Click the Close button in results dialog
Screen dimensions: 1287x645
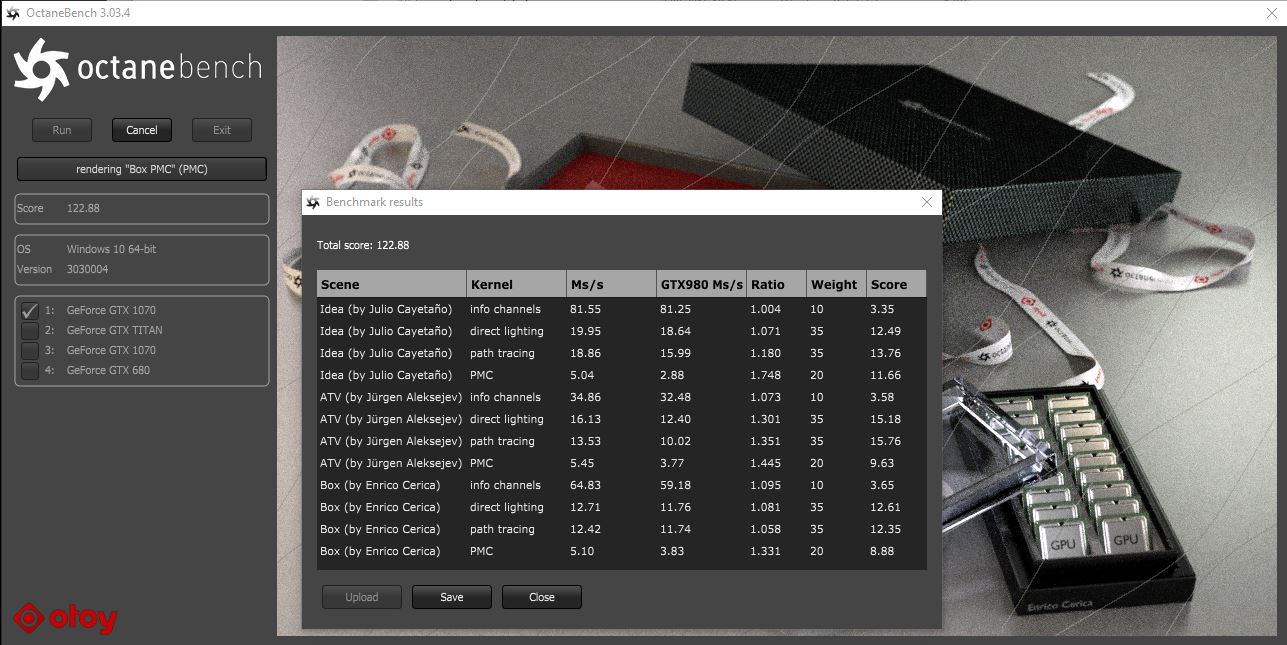pyautogui.click(x=542, y=597)
